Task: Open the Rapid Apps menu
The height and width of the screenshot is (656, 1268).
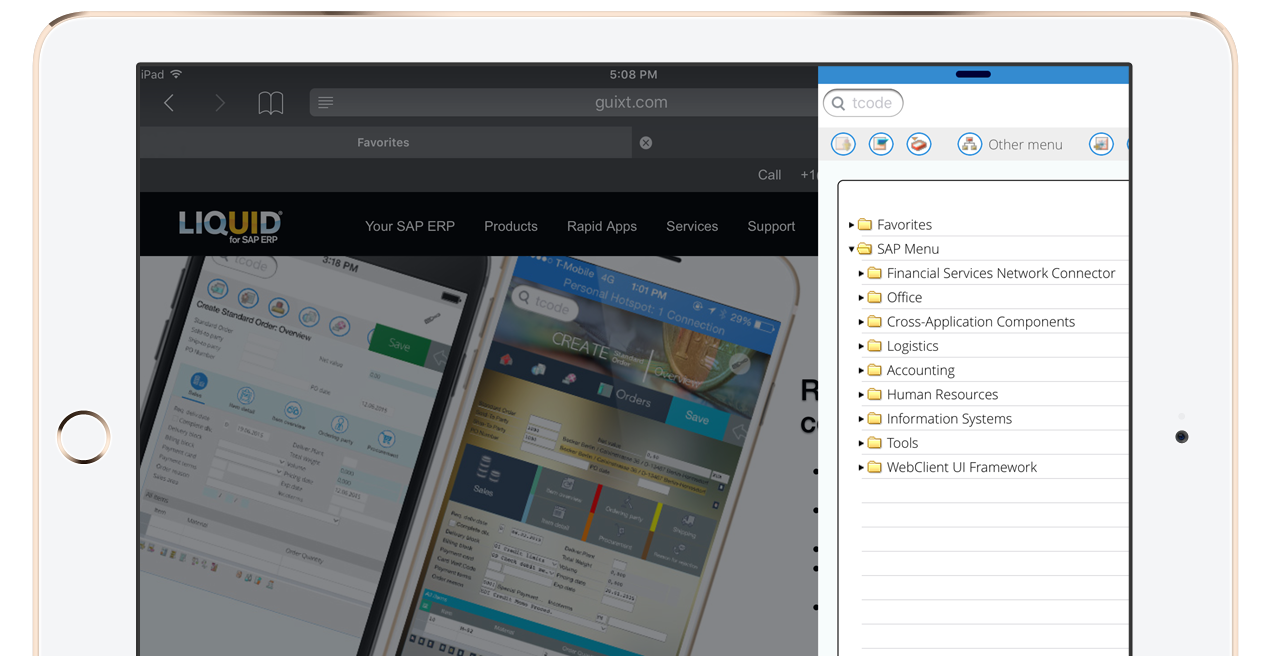Action: [602, 226]
